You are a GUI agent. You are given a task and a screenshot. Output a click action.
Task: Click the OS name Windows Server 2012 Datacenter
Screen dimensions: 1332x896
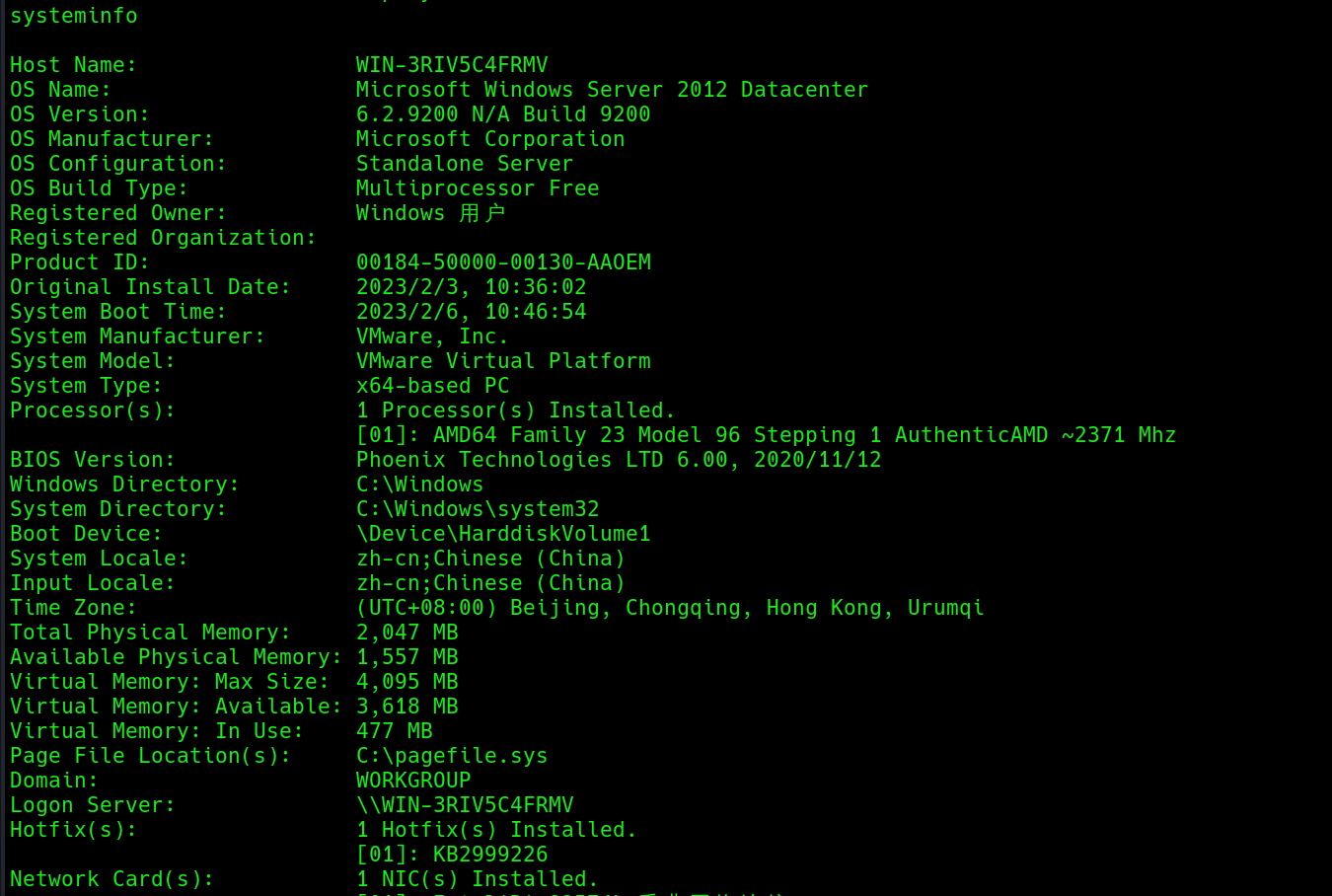point(612,90)
